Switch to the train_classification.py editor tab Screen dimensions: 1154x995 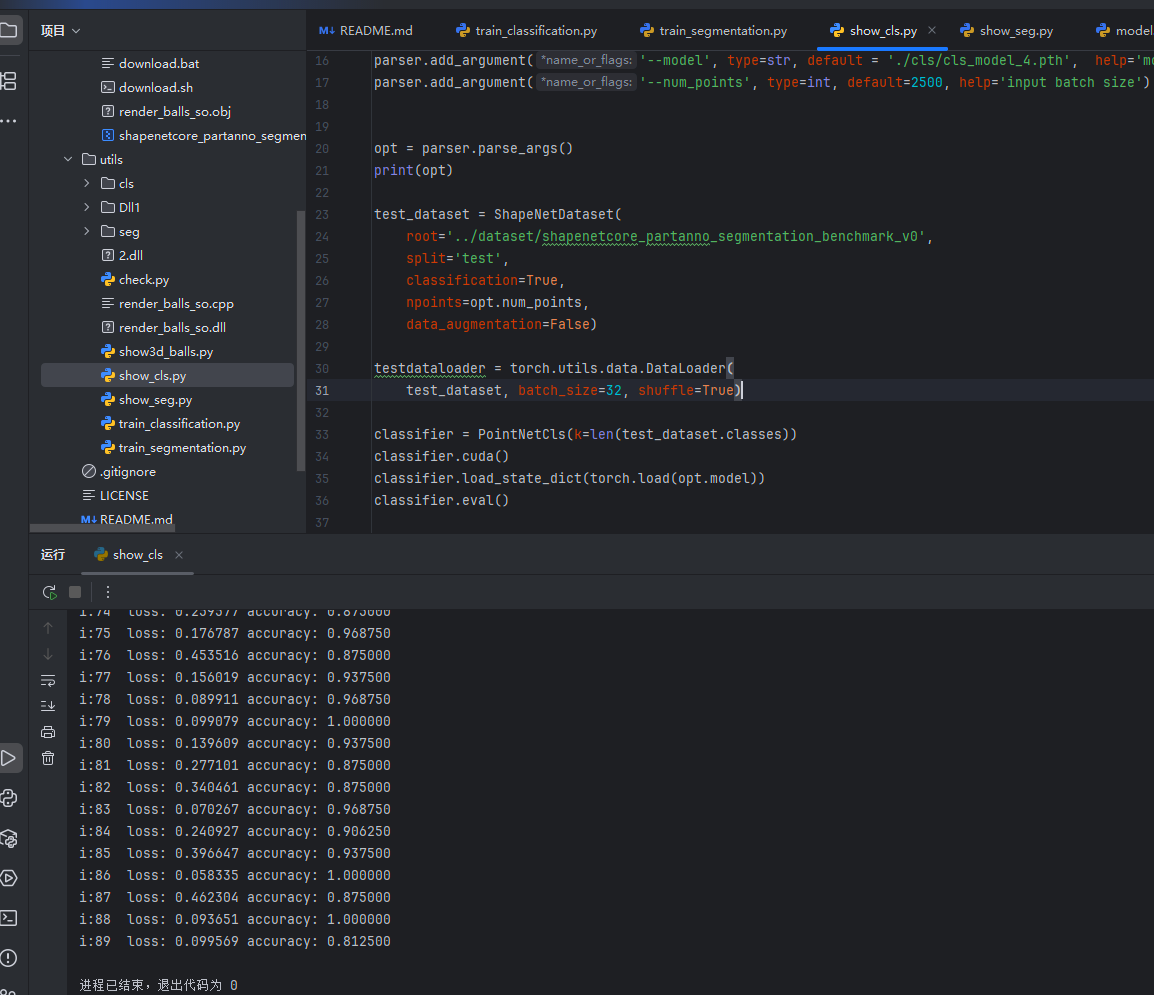click(x=527, y=30)
